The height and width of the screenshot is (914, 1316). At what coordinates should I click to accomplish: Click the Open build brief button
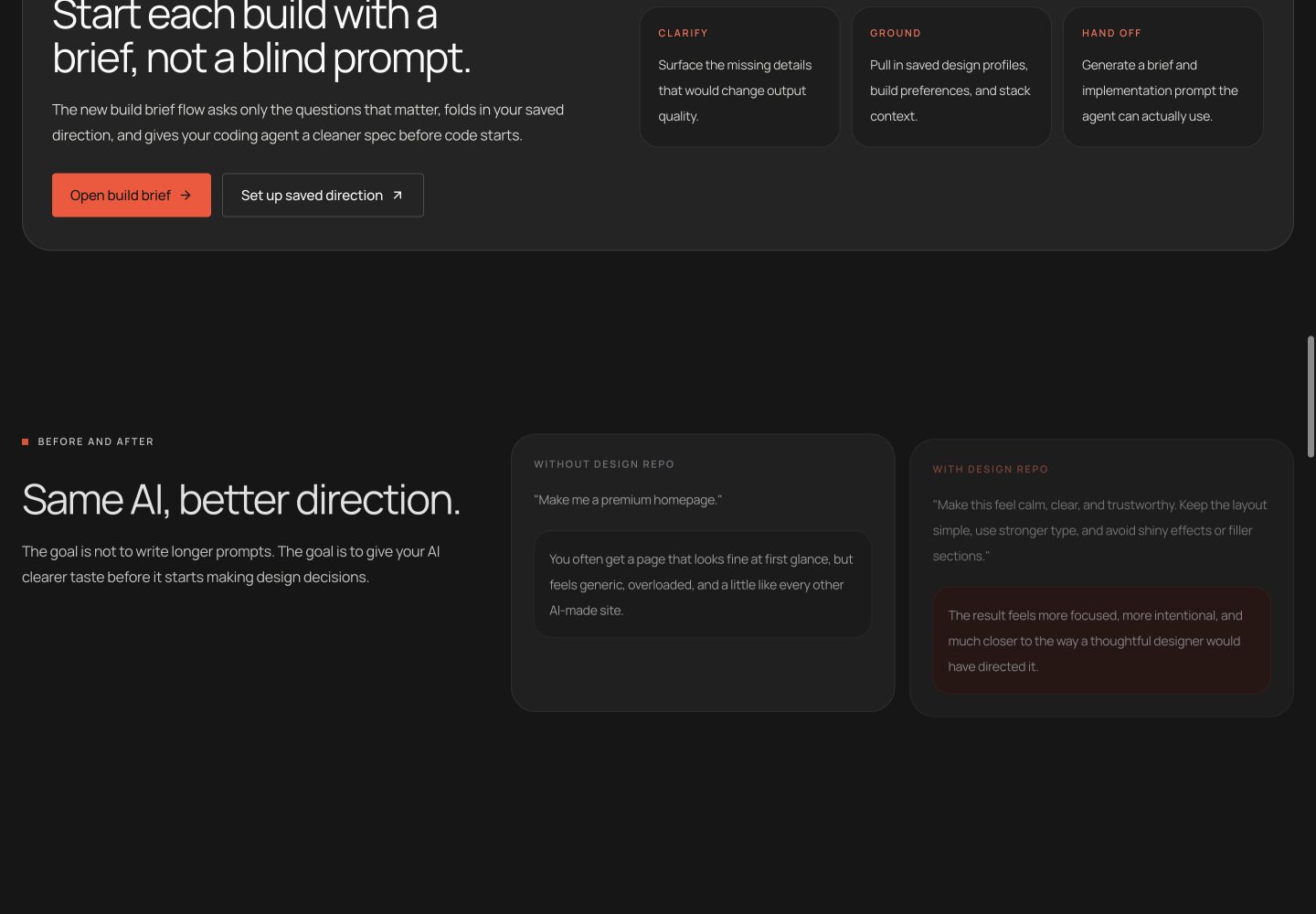click(x=131, y=195)
